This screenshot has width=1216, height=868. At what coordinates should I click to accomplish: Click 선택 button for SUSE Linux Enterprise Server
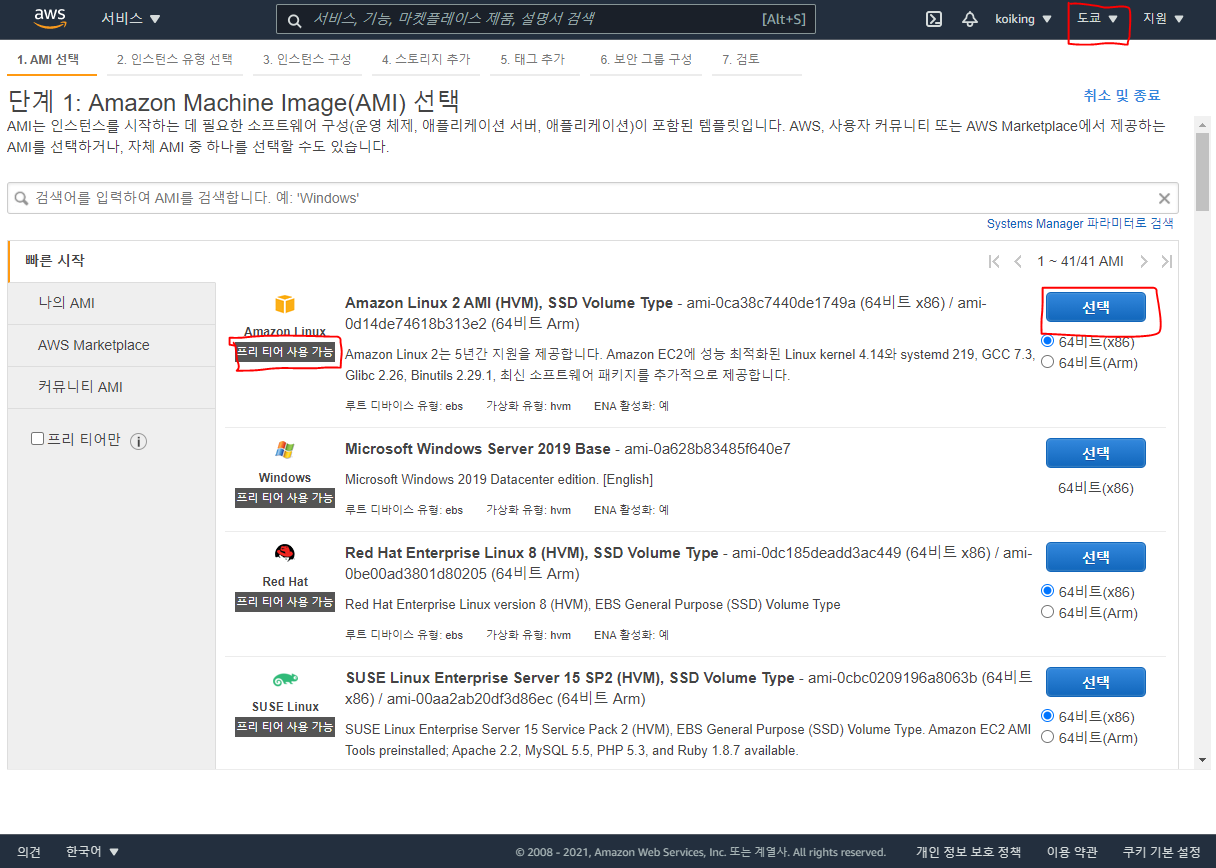(x=1096, y=682)
